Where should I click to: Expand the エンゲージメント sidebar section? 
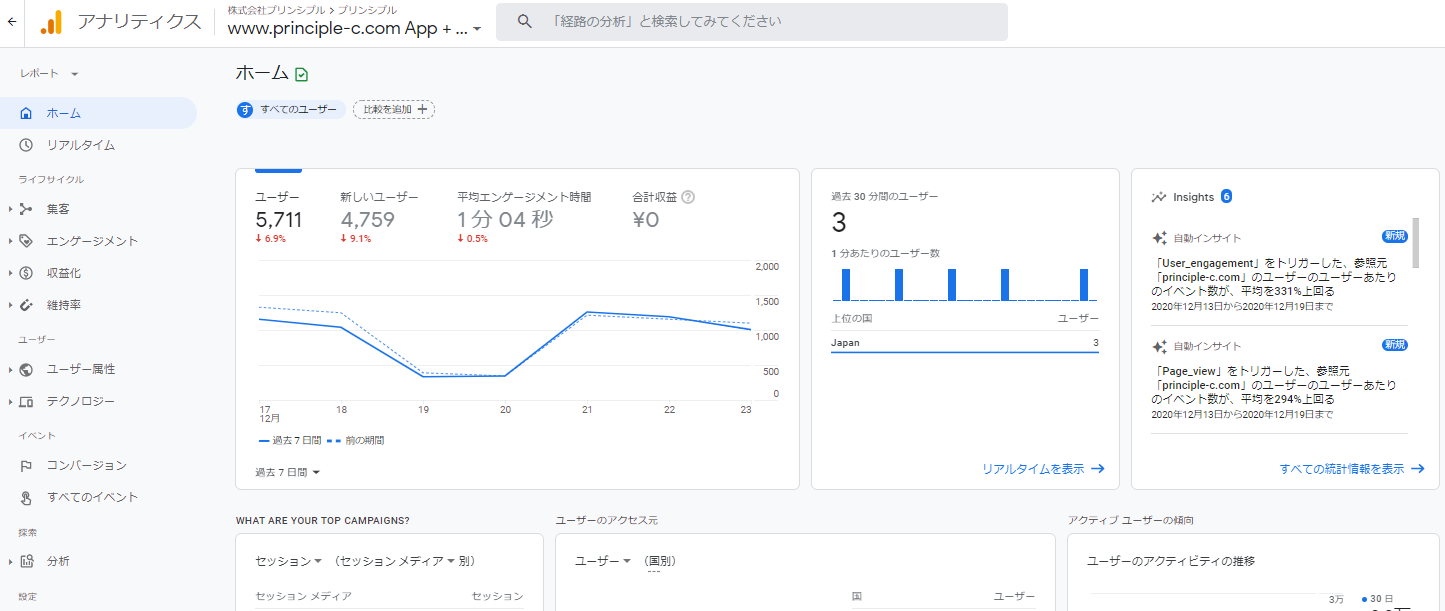coord(92,241)
